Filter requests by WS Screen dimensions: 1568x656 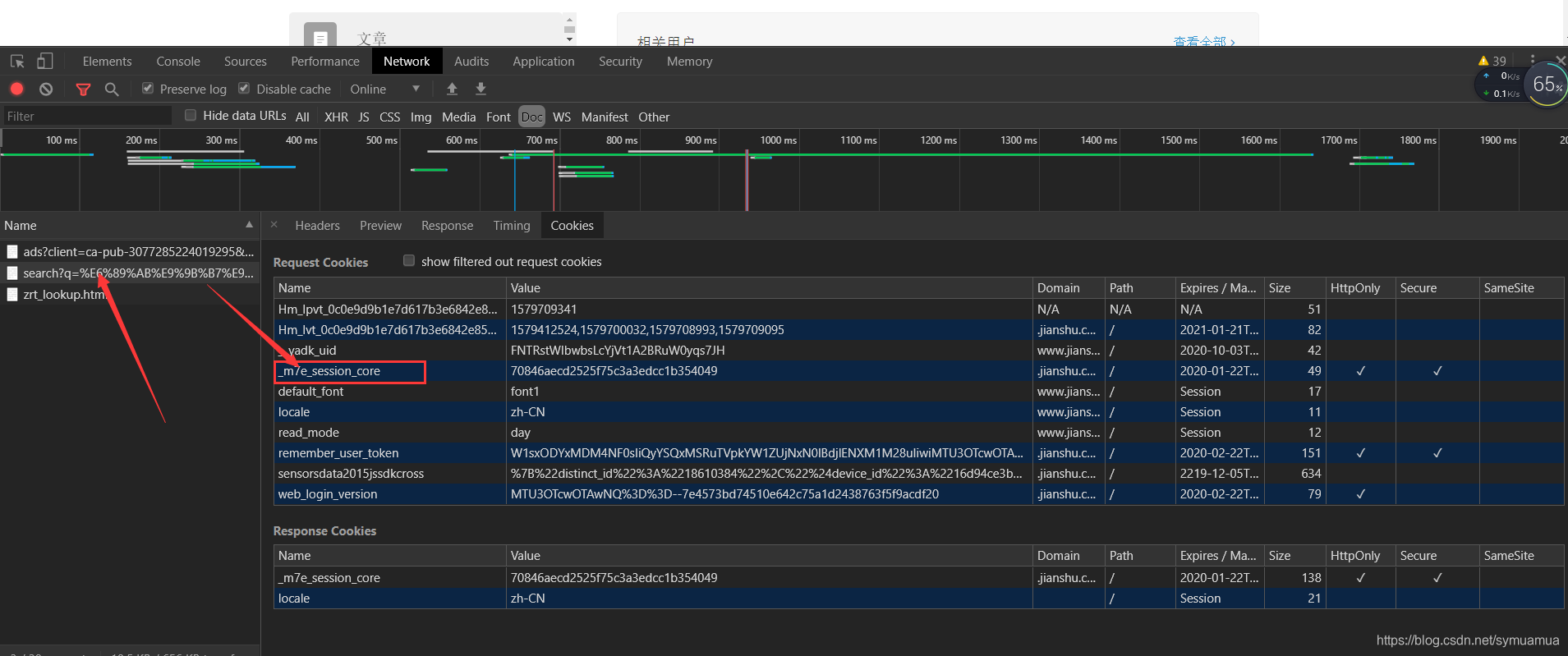coord(562,117)
